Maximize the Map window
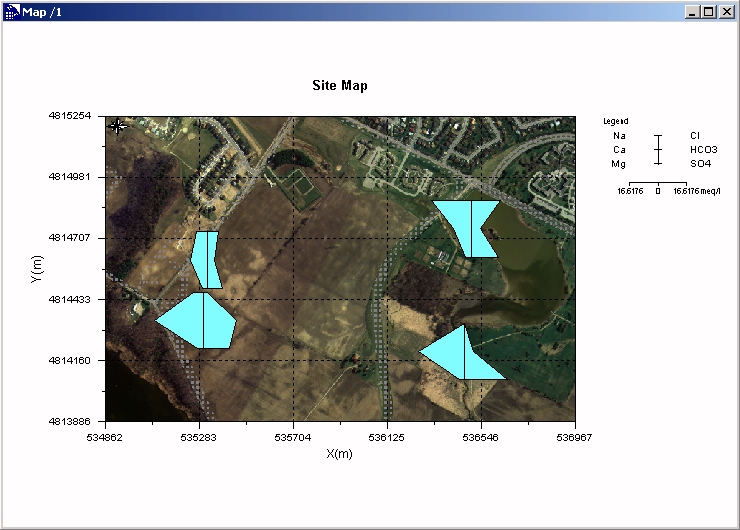The image size is (740, 530). (708, 11)
